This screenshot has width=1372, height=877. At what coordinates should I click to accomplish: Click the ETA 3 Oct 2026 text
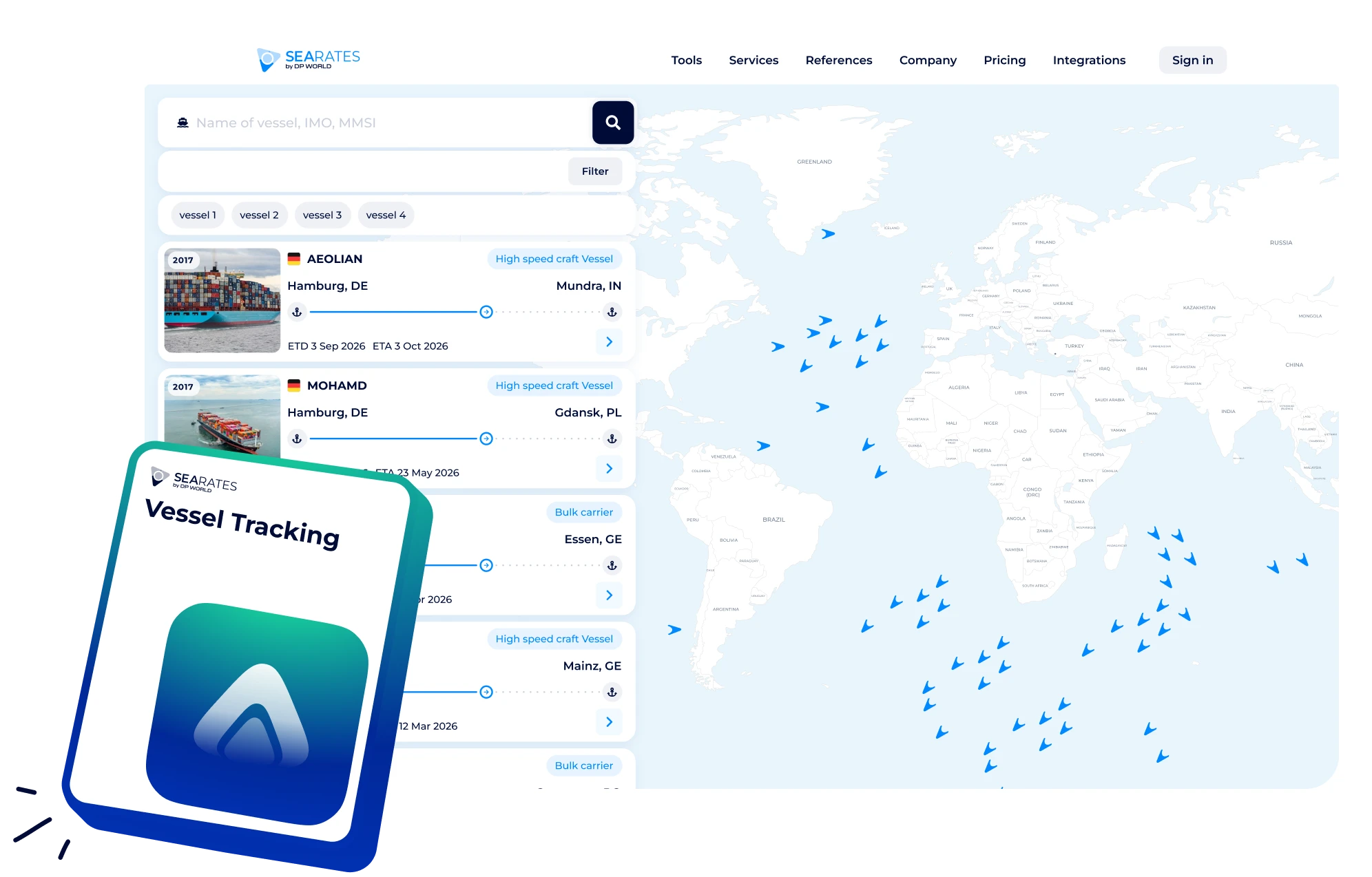410,346
